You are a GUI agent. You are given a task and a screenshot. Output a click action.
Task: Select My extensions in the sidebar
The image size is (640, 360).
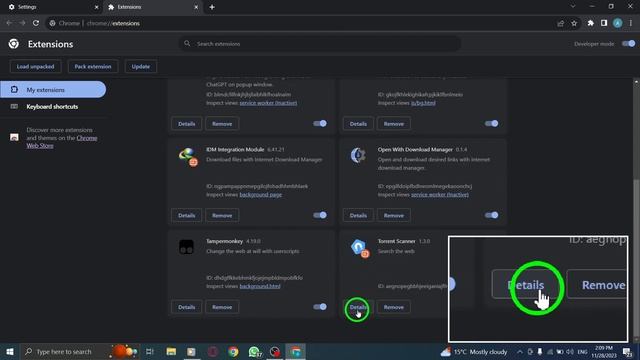[x=53, y=89]
